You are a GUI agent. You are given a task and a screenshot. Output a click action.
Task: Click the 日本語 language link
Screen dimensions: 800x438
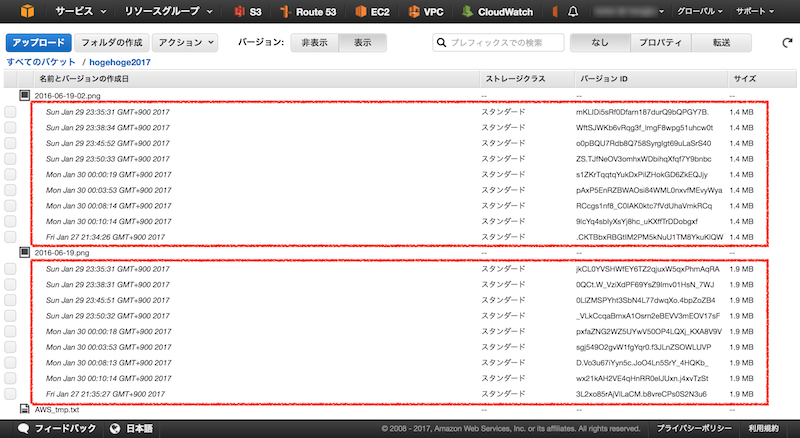coord(139,429)
